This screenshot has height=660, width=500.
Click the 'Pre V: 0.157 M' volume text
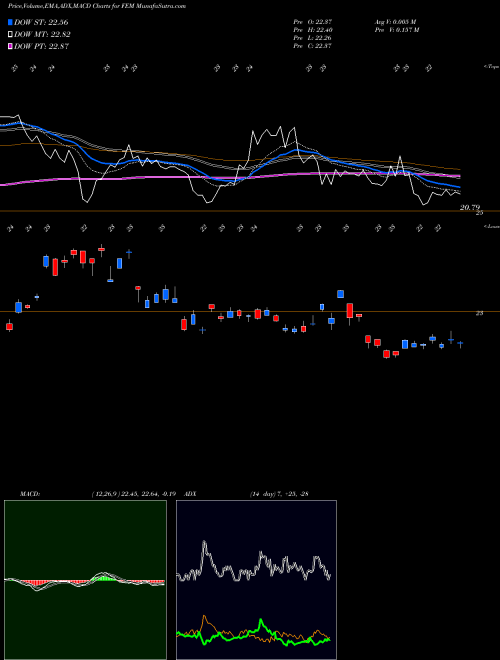click(397, 30)
